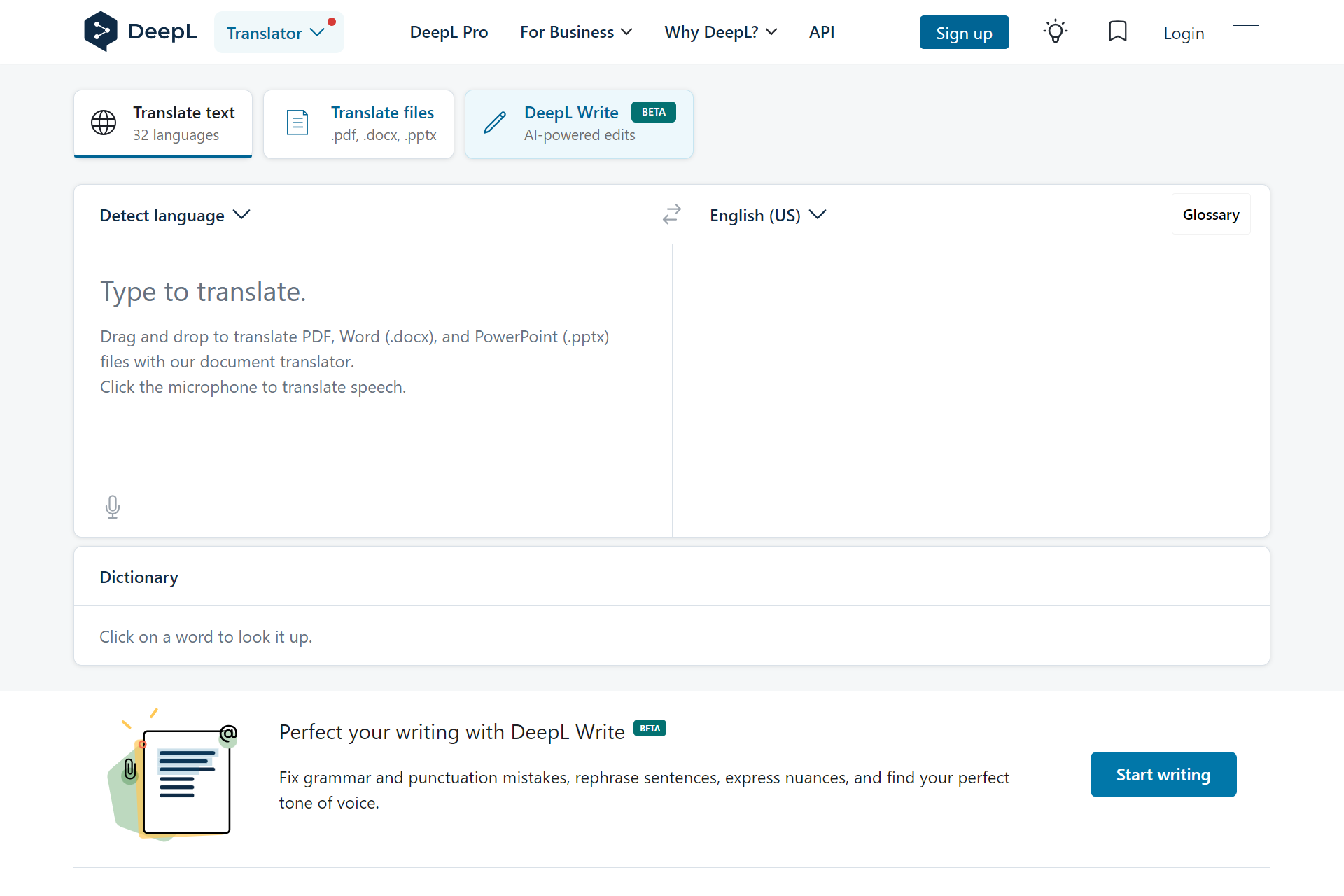The image size is (1344, 896).
Task: Click the empty translation output panel
Action: (x=971, y=390)
